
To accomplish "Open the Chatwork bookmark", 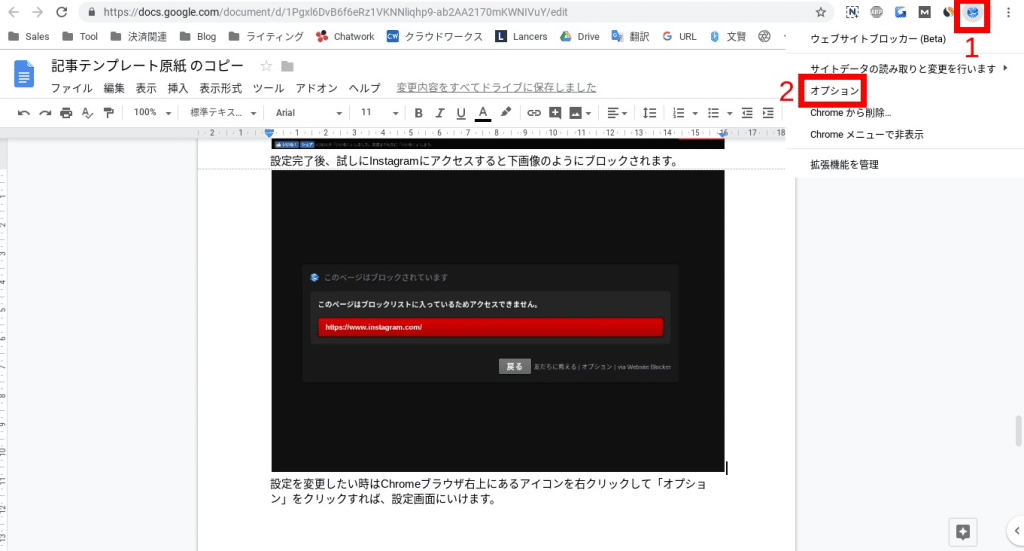I will coord(344,37).
